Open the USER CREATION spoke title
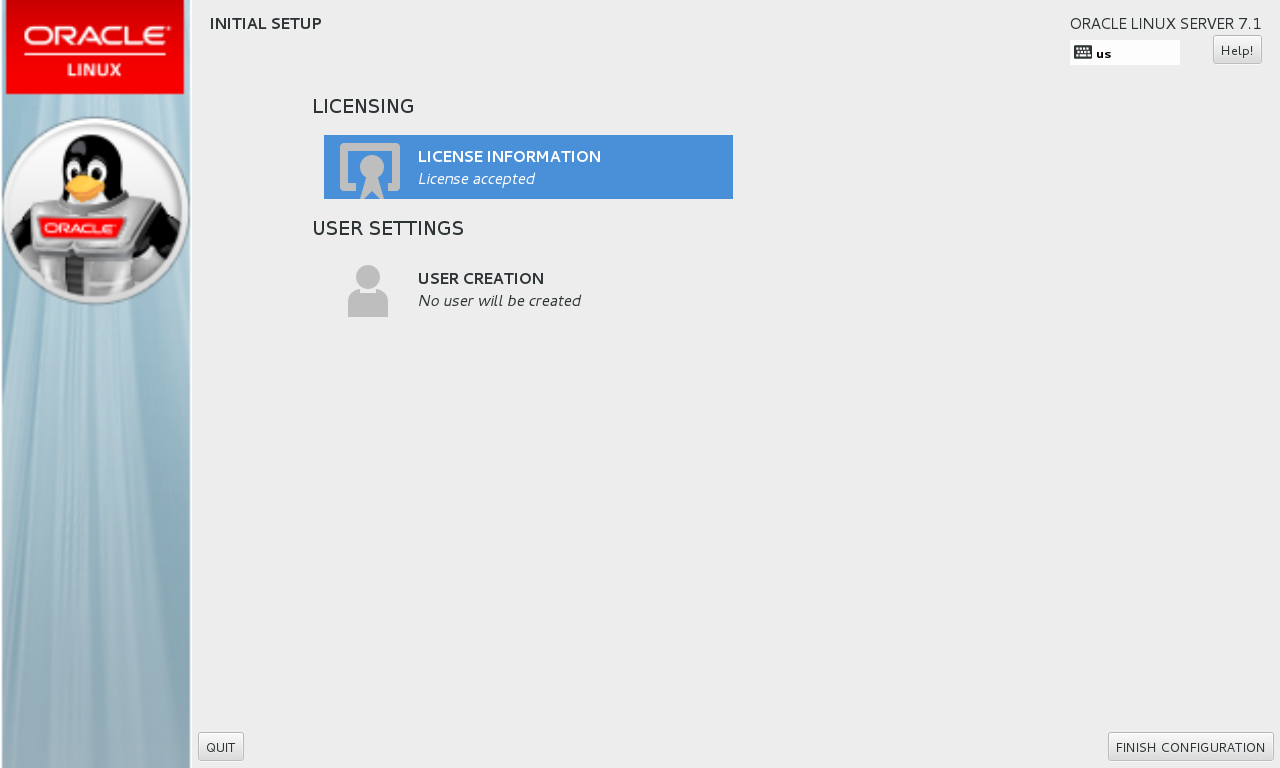1280x768 pixels. (481, 279)
